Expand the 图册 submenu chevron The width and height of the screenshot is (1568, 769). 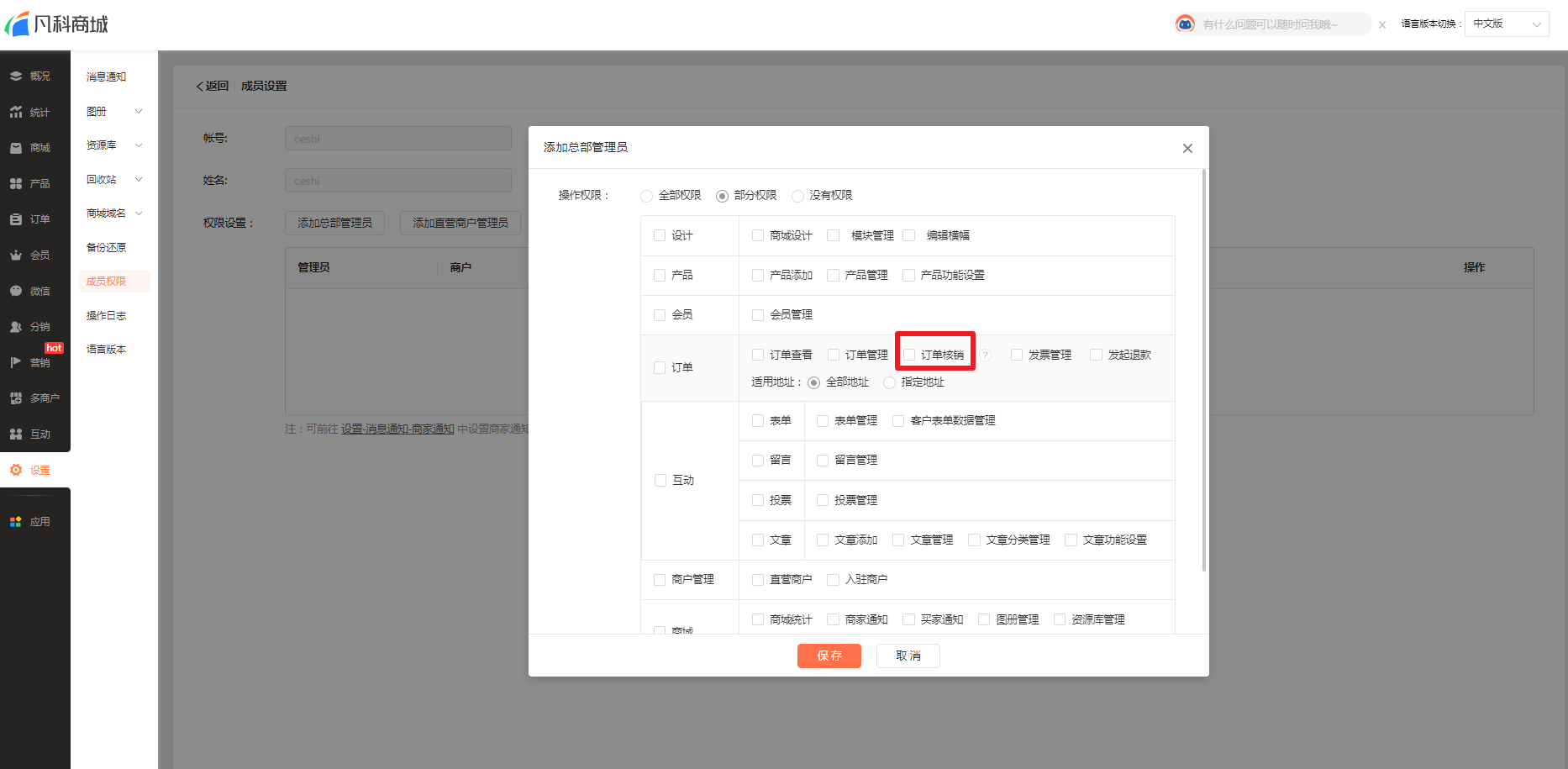139,111
